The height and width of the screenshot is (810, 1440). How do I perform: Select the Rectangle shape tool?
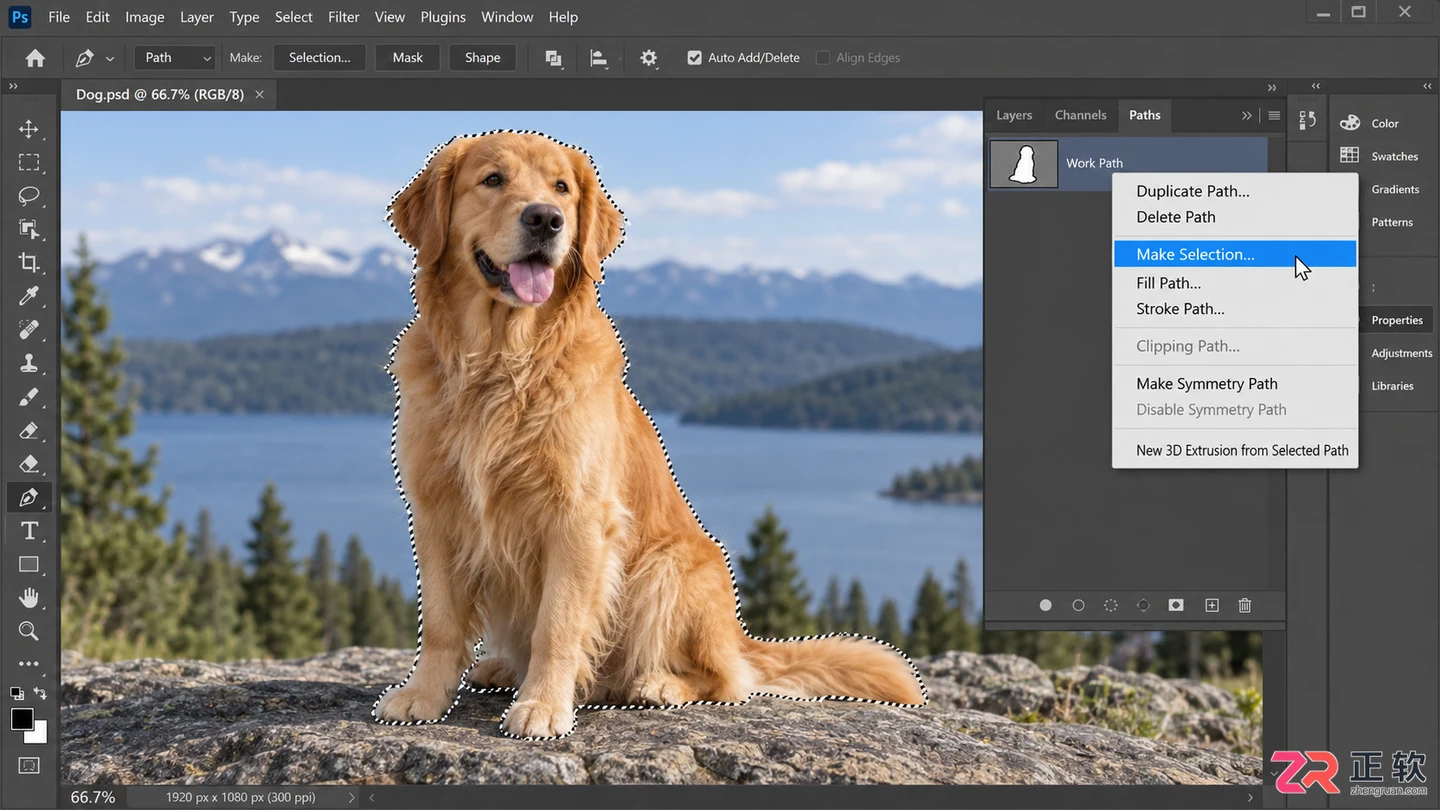[29, 564]
